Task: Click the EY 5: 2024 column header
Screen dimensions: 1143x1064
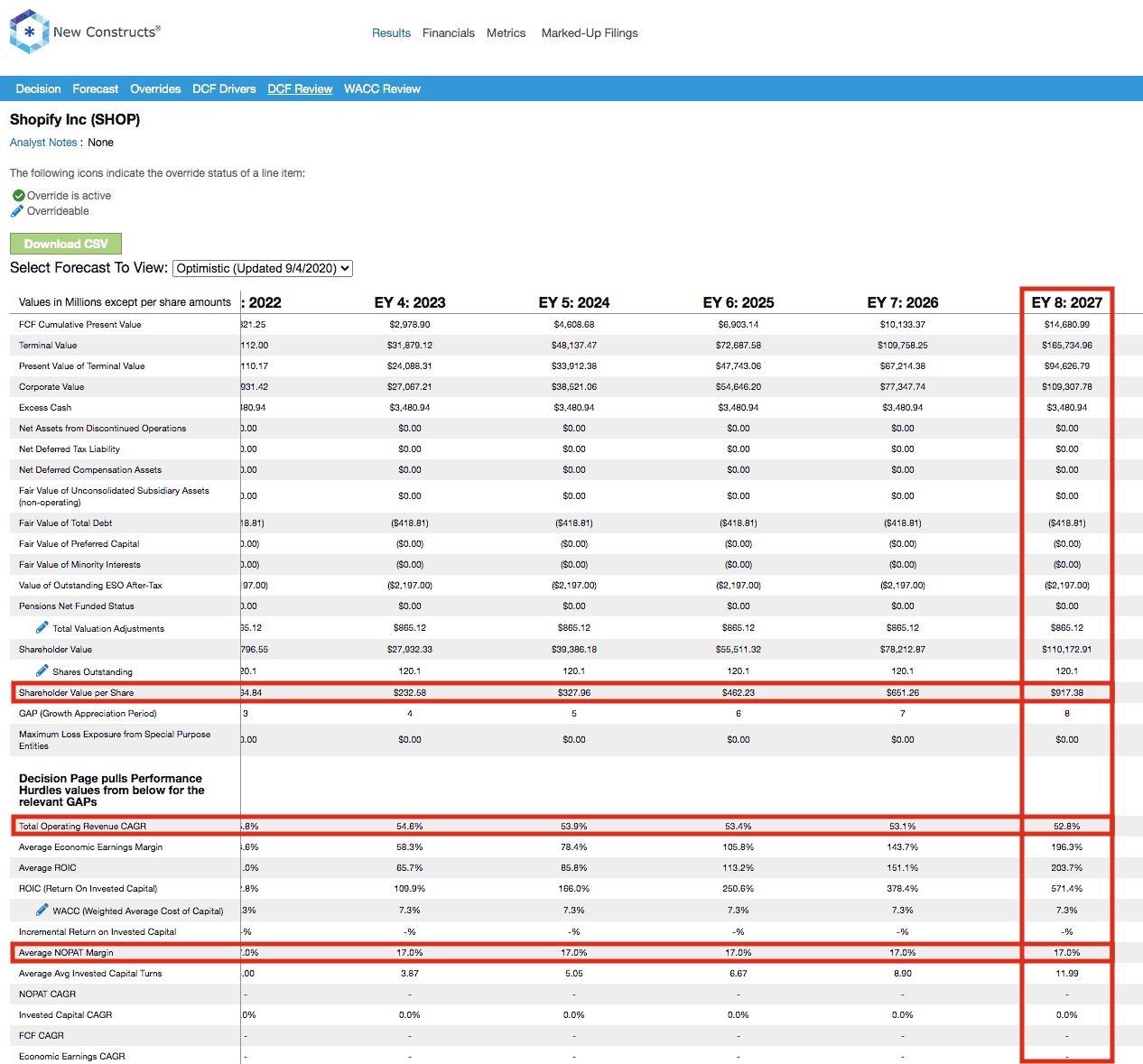Action: click(574, 302)
